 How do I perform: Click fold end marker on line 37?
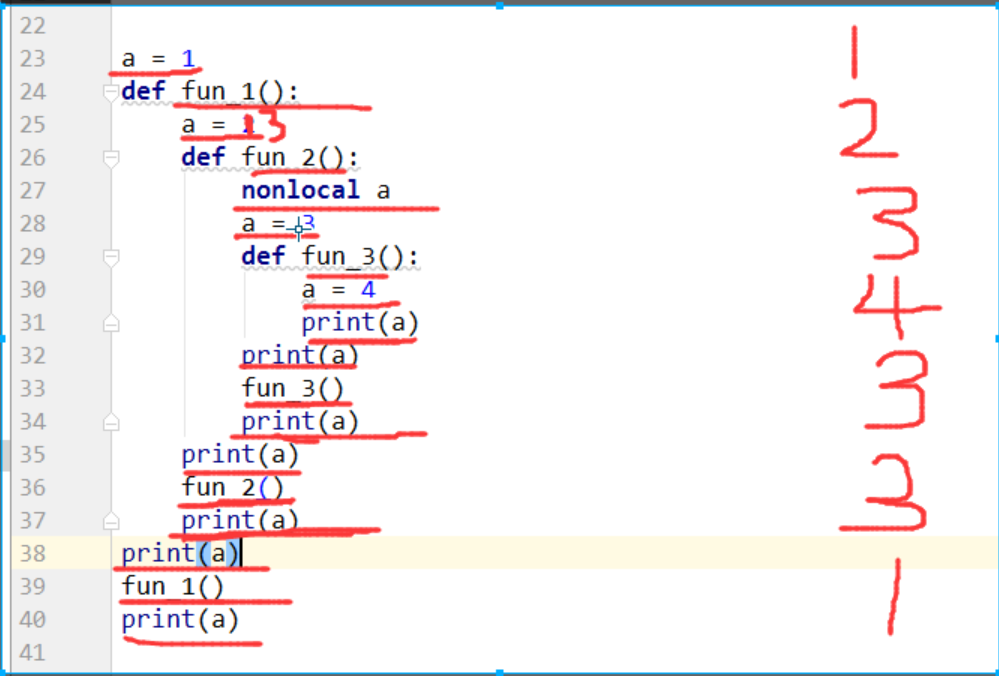point(111,521)
